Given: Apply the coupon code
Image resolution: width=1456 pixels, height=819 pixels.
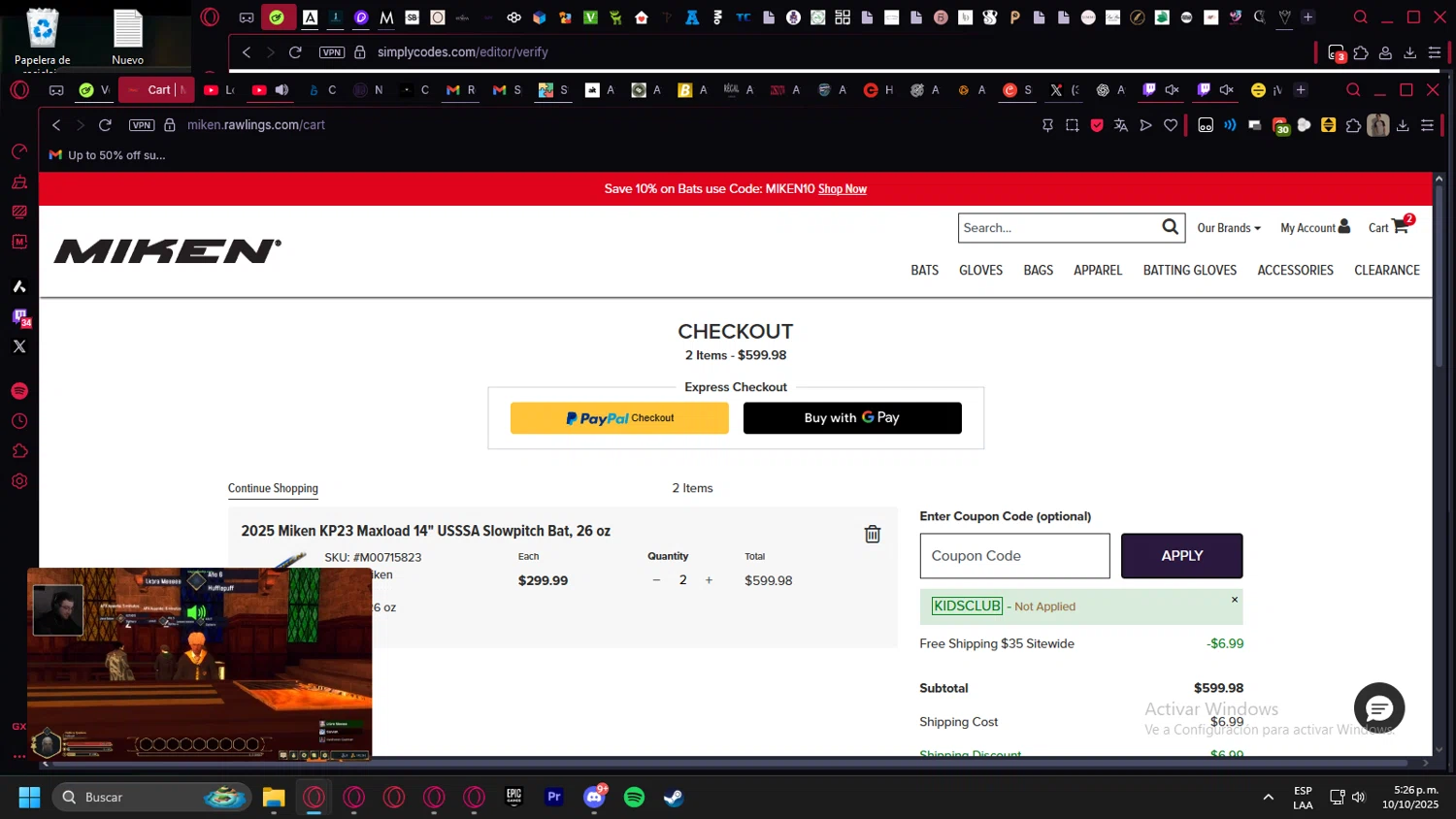Looking at the screenshot, I should click(x=1181, y=556).
